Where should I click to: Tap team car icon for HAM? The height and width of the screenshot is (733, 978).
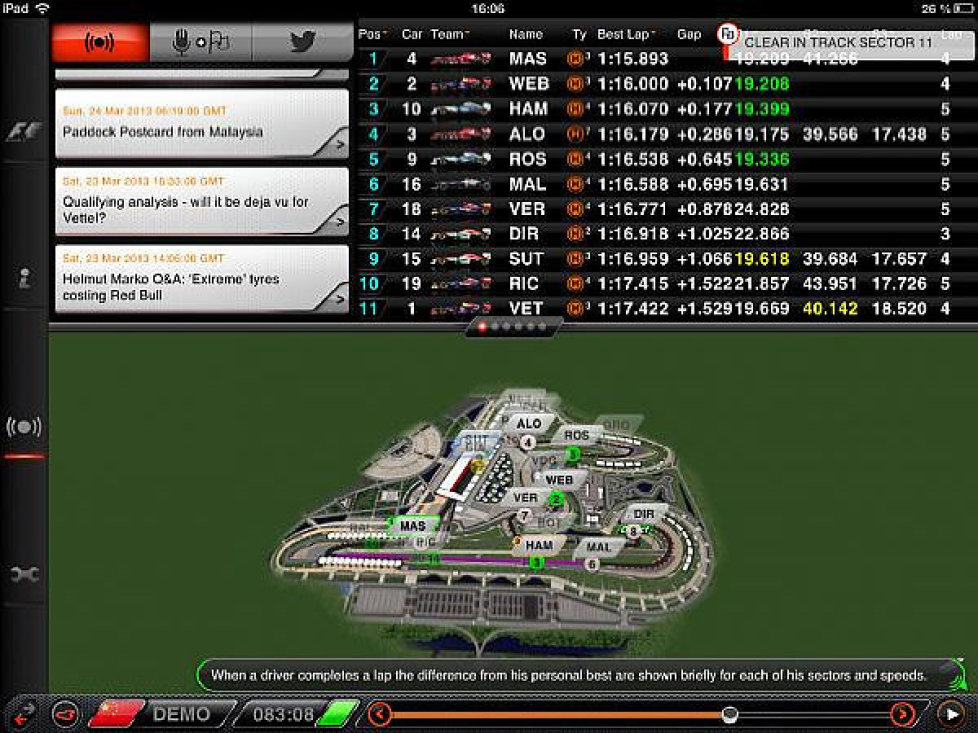click(460, 109)
